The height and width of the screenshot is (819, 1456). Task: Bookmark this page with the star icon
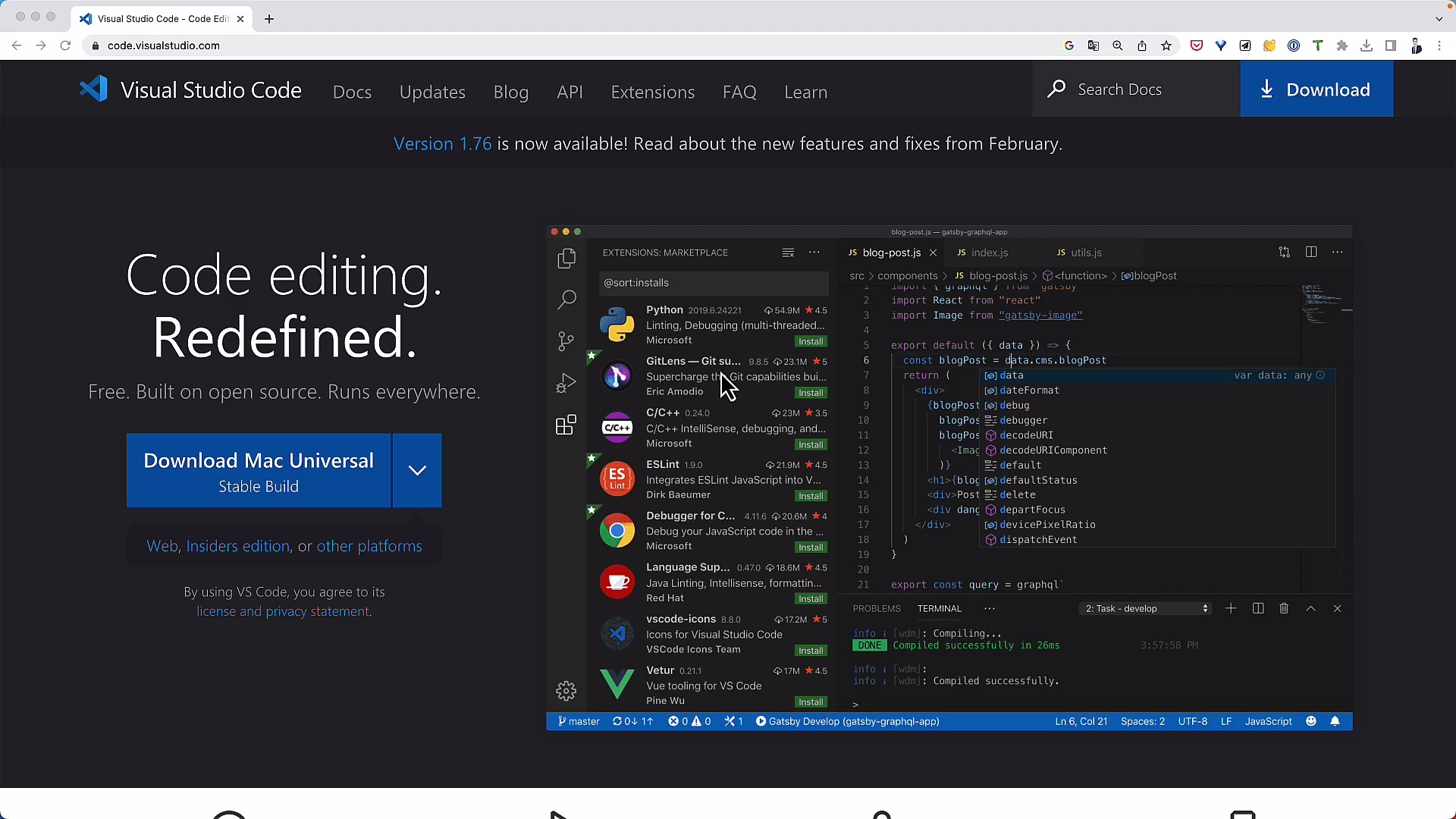tap(1166, 45)
